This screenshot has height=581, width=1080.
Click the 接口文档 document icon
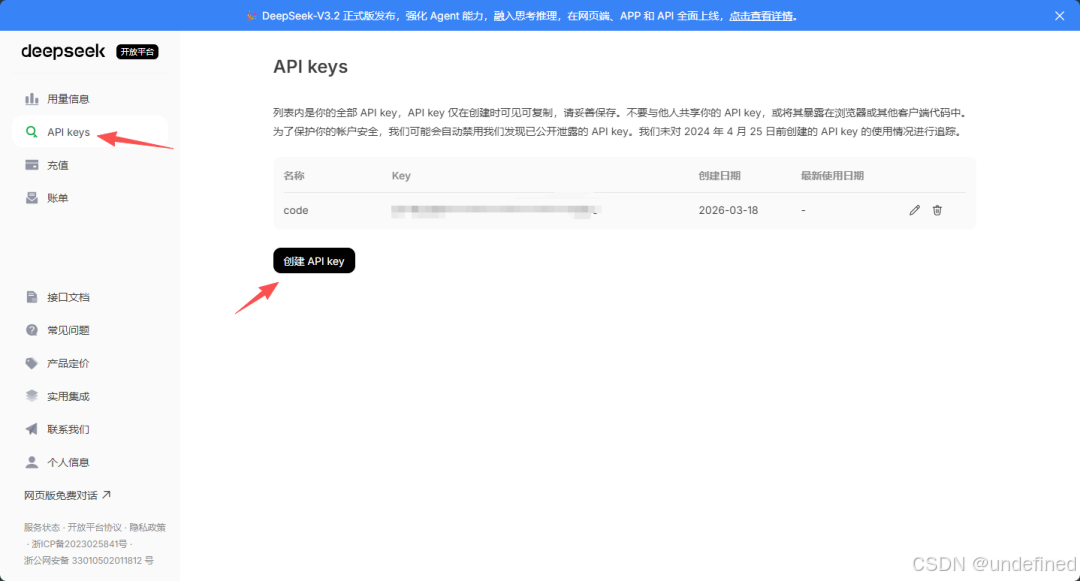(x=32, y=297)
